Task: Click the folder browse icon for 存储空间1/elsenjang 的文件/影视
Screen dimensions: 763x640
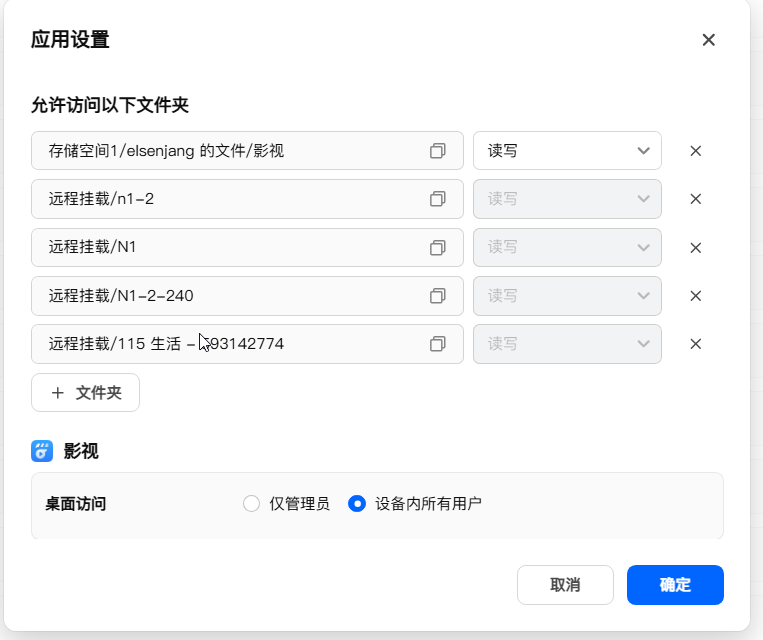Action: pos(437,151)
